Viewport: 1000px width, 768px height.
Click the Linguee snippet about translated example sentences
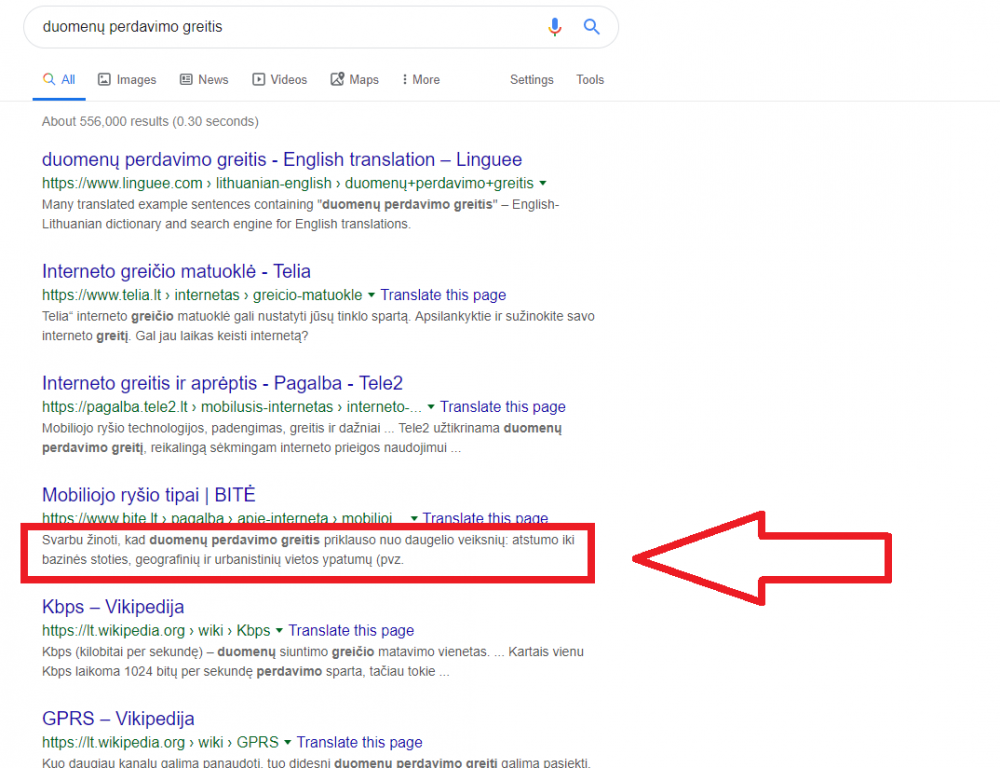(x=300, y=214)
